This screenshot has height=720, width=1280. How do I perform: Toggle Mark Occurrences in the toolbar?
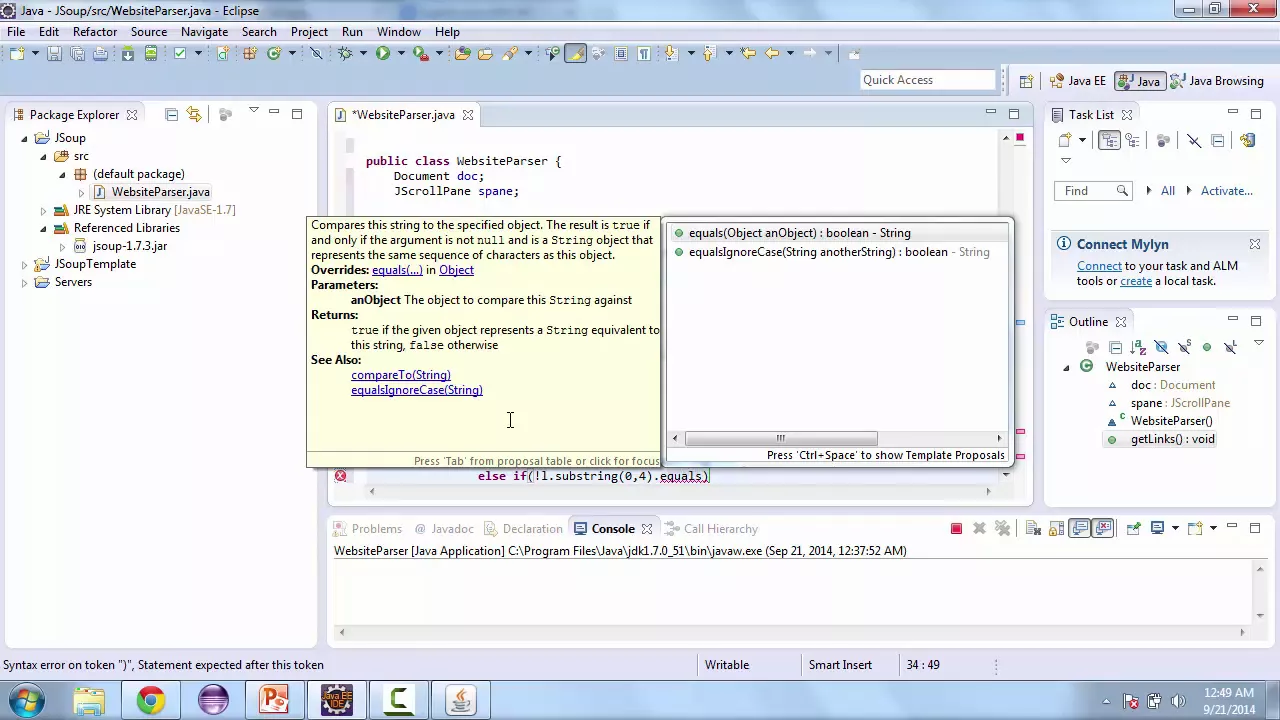tap(575, 53)
